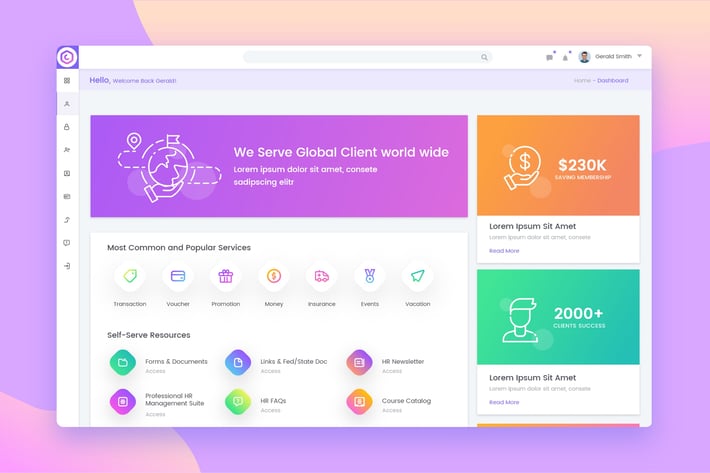710x473 pixels.
Task: Click the HR FAQs label
Action: (x=273, y=401)
